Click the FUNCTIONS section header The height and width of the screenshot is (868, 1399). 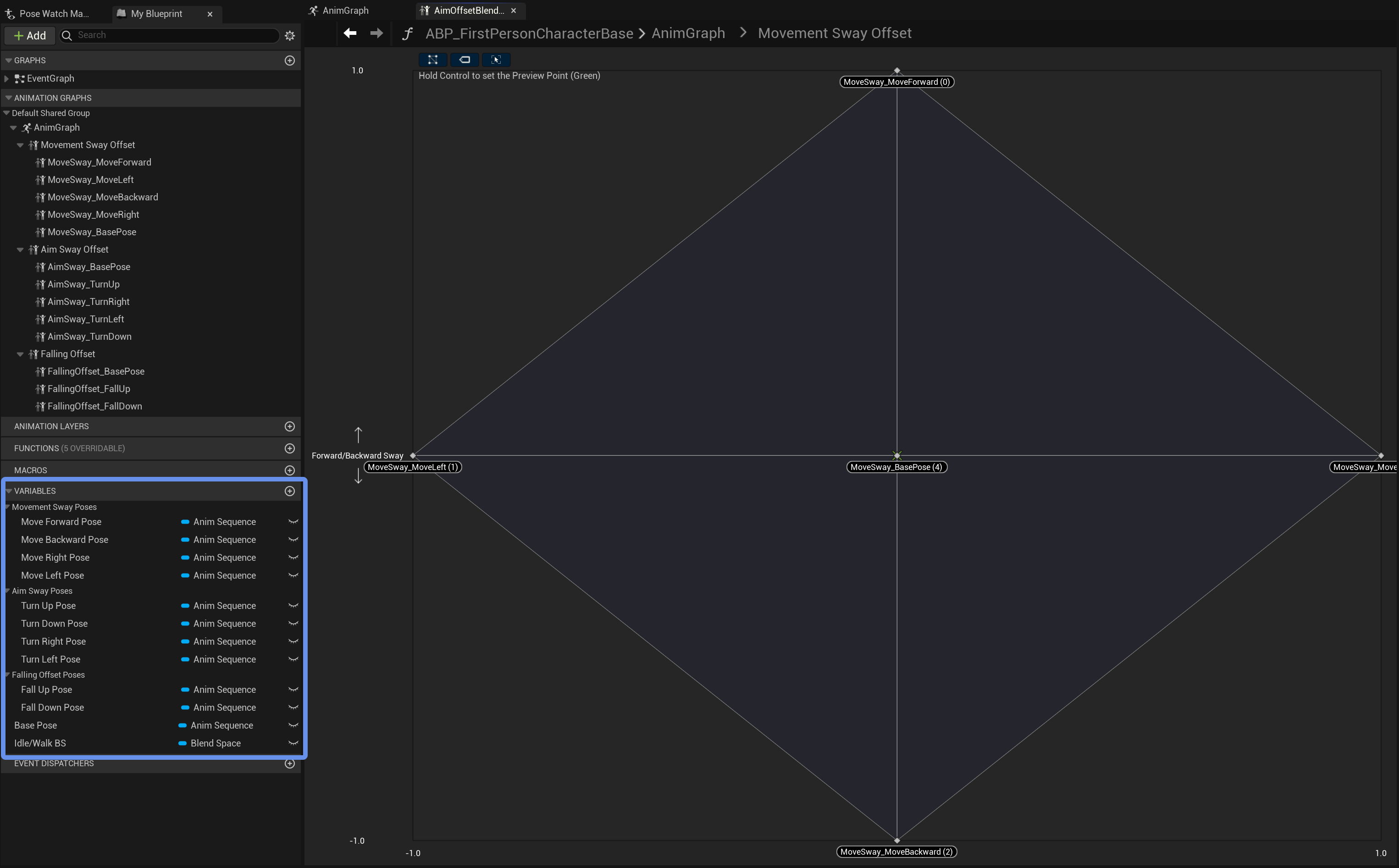(150, 448)
